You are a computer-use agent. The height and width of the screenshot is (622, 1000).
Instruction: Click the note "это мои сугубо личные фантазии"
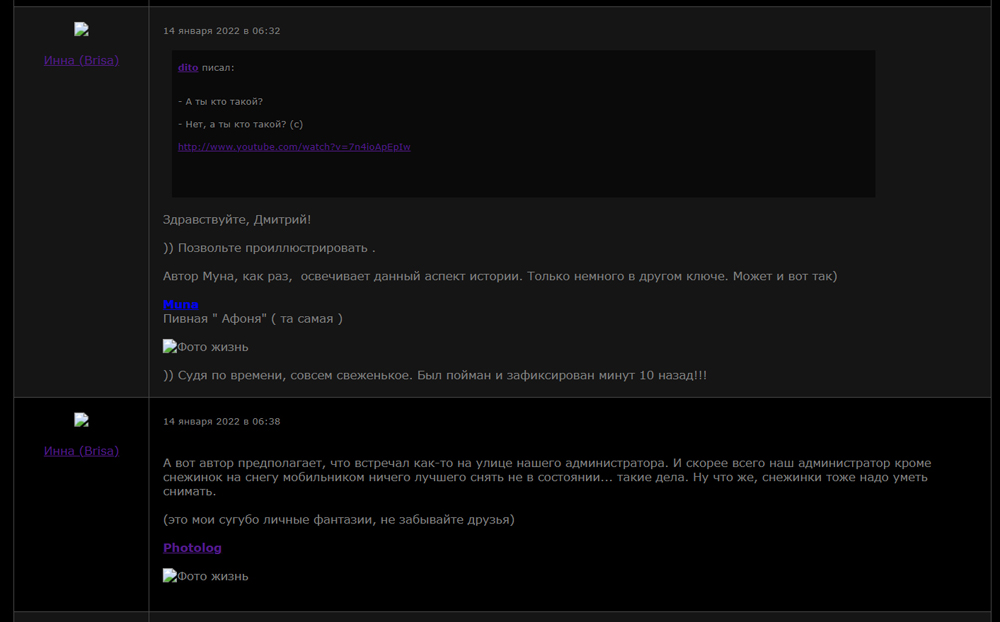338,520
